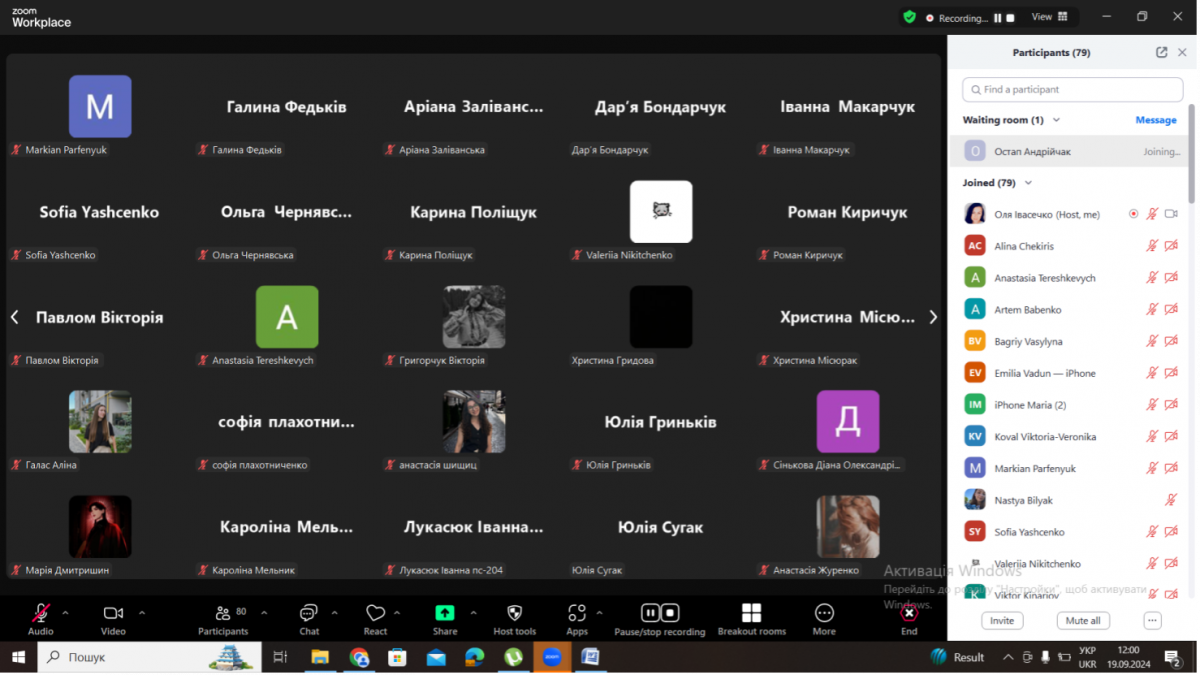Collapse the Joined (79) list chevron
Image resolution: width=1200 pixels, height=675 pixels.
pyautogui.click(x=1029, y=183)
